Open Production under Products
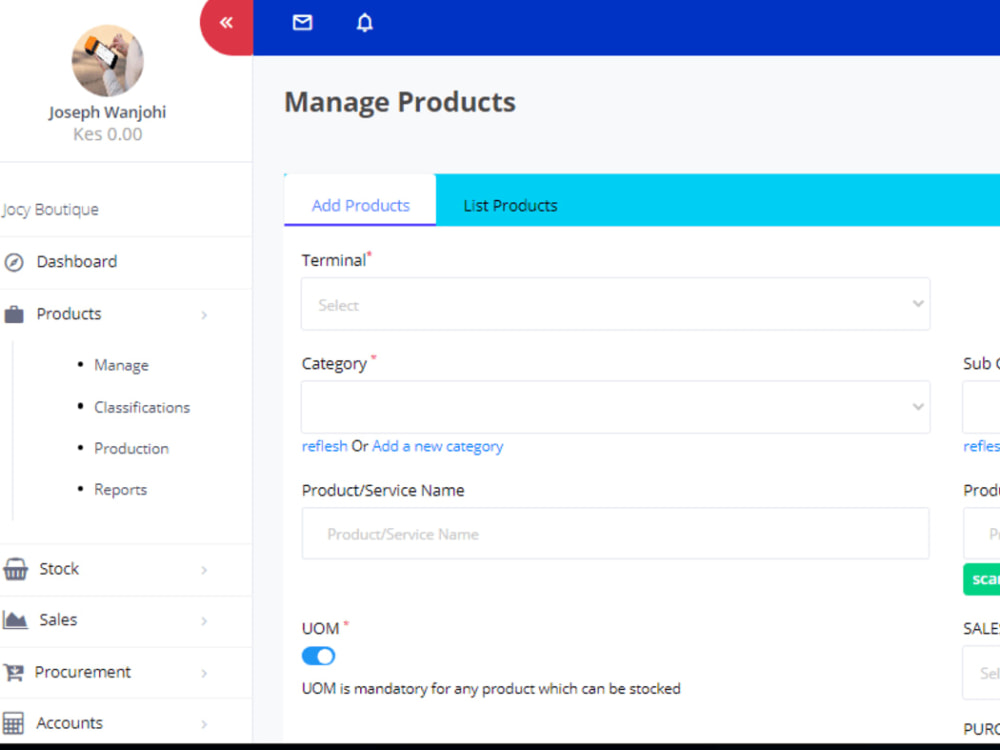Viewport: 1000px width, 750px height. (131, 448)
